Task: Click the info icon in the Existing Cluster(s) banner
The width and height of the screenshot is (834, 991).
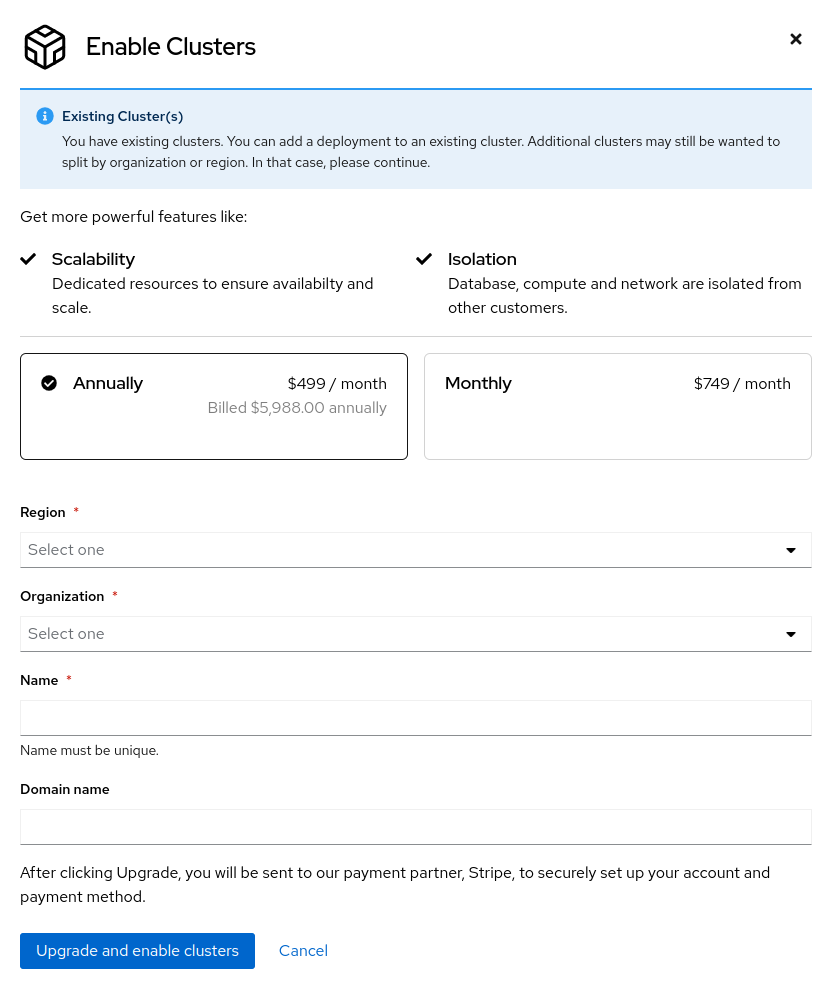Action: point(44,116)
